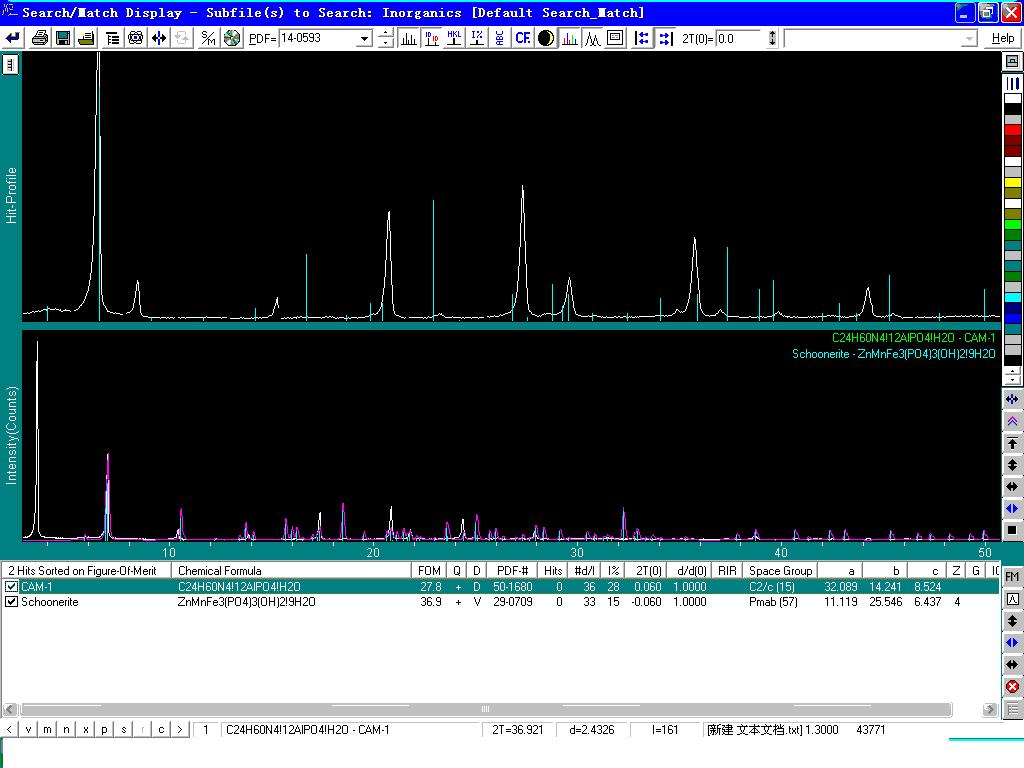Show HKL labels on lines

point(454,39)
